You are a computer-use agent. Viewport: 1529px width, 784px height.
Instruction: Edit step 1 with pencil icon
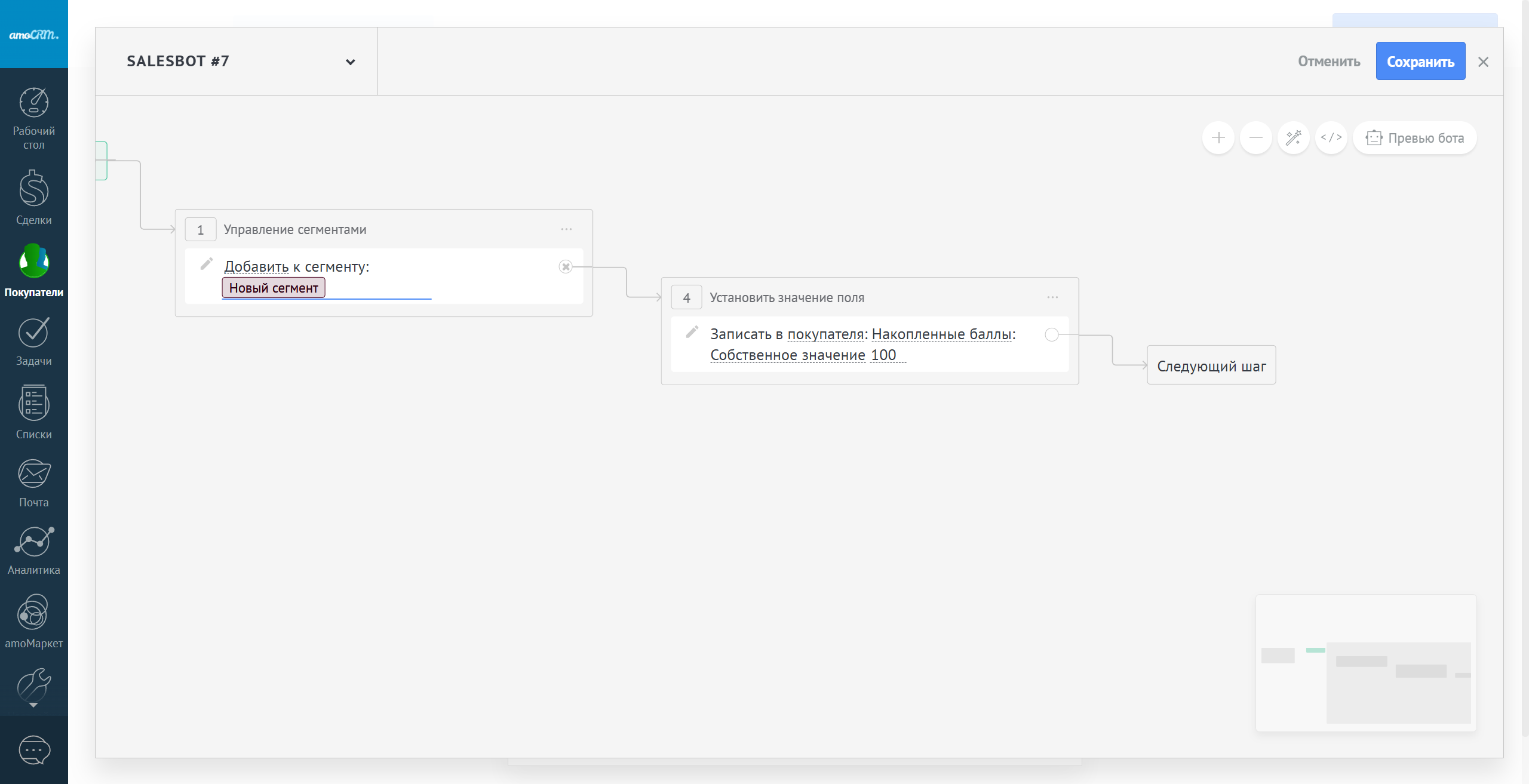207,264
